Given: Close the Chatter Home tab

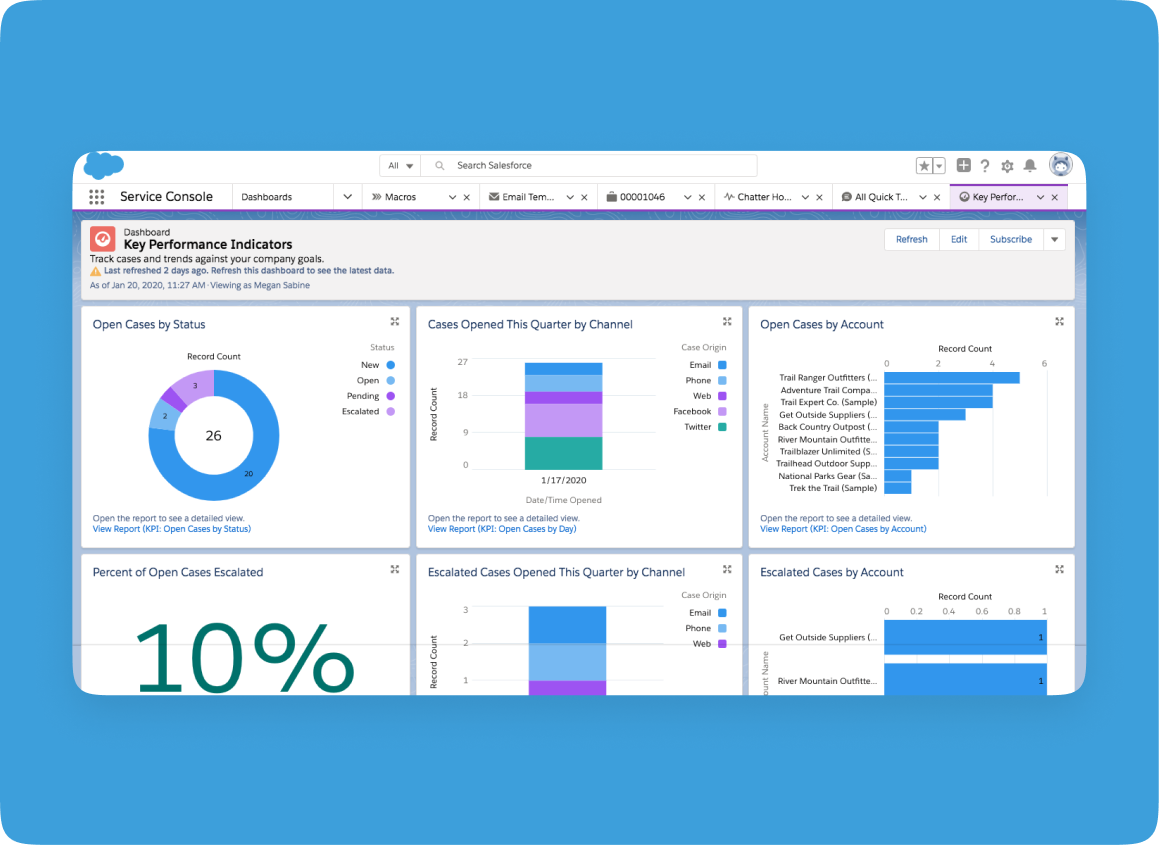Looking at the screenshot, I should pyautogui.click(x=818, y=197).
